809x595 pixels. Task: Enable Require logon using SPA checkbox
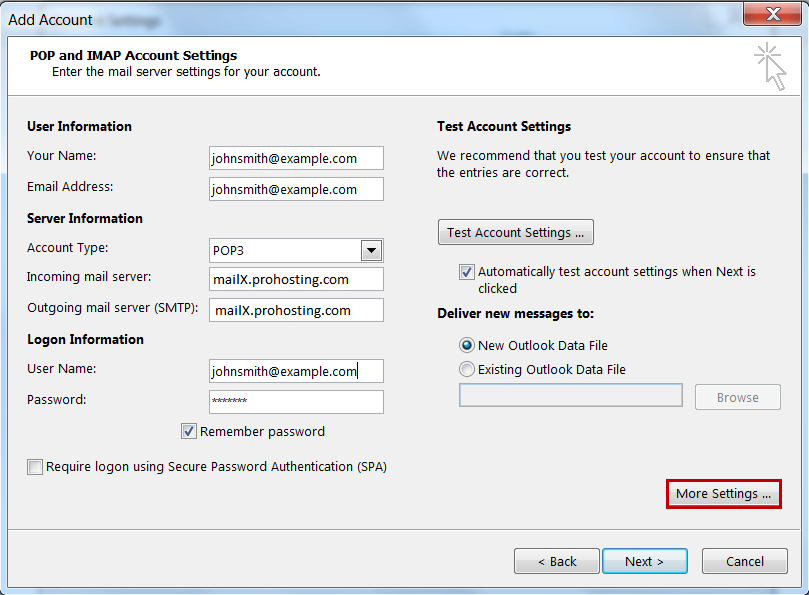click(x=35, y=467)
